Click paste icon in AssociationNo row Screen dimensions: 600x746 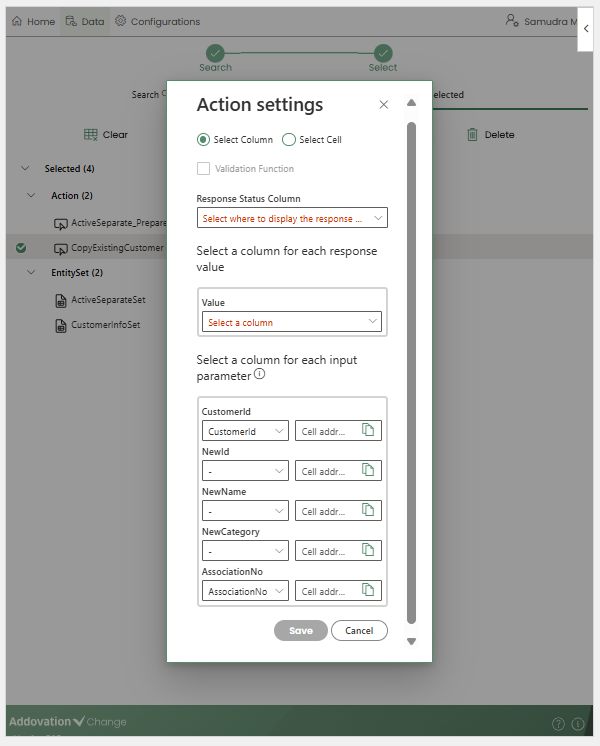[368, 591]
